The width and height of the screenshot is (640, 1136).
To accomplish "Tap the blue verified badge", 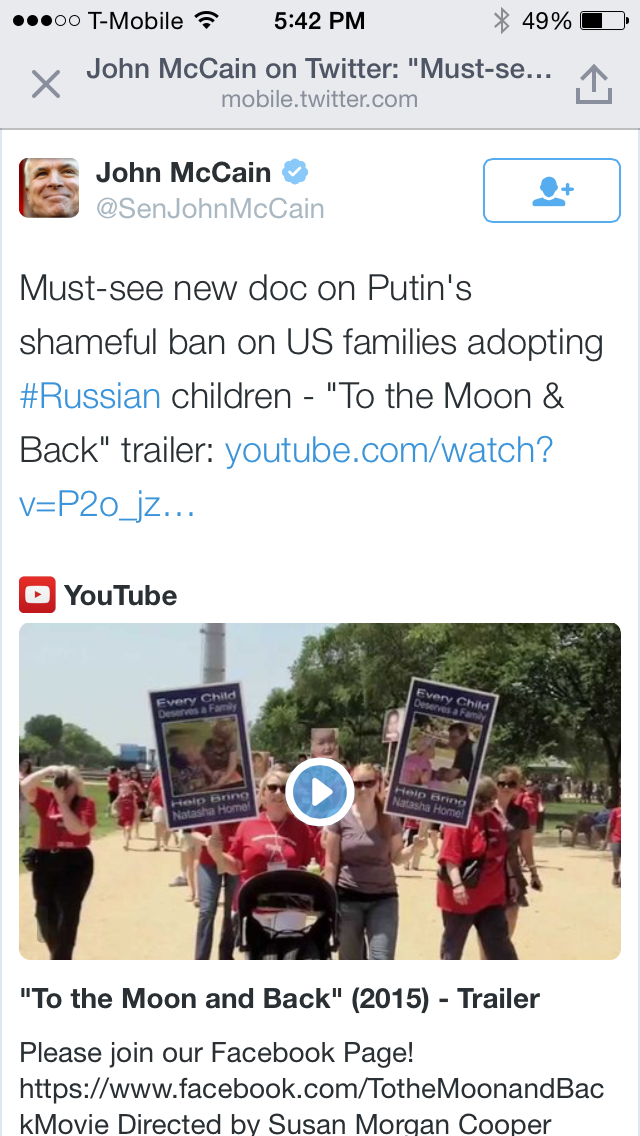I will [x=294, y=173].
